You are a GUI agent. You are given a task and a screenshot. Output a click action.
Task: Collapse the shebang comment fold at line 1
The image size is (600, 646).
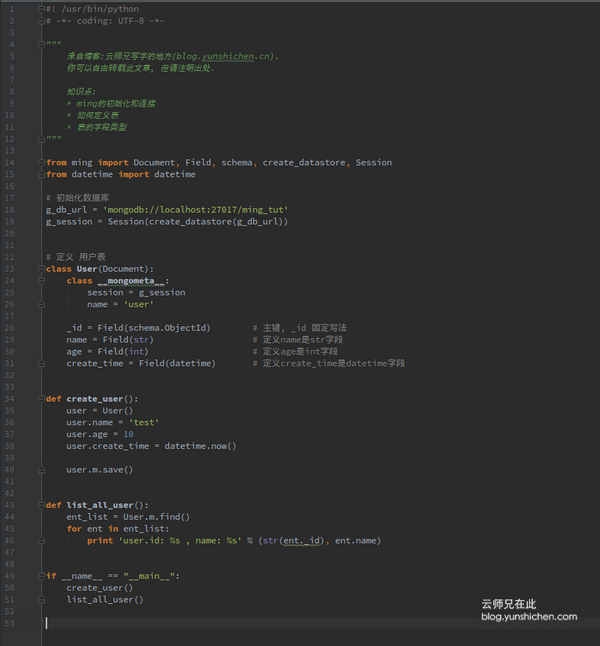(x=43, y=9)
